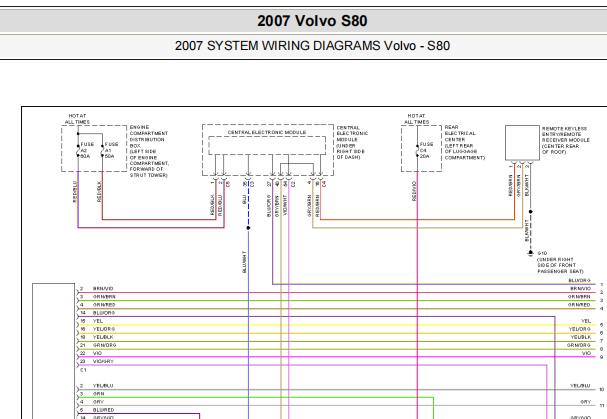Click left-side YEL label
This screenshot has width=607, height=419.
(98, 321)
